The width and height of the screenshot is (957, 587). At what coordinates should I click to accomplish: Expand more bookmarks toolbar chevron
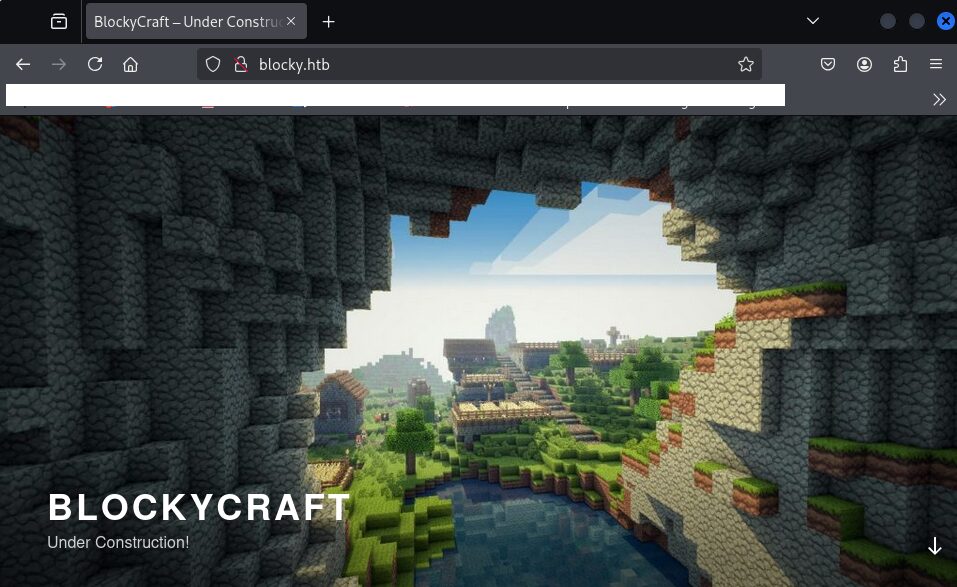tap(939, 99)
